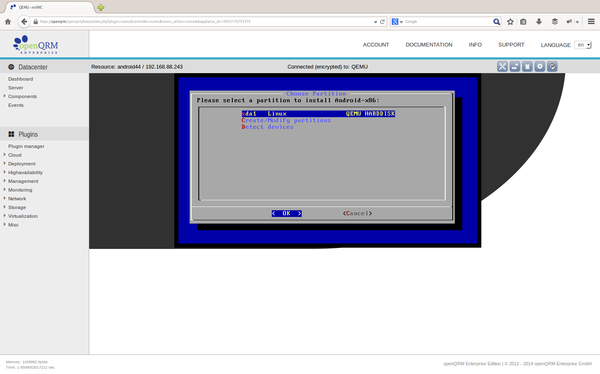Open the noVNC extra keys icon

(x=515, y=67)
